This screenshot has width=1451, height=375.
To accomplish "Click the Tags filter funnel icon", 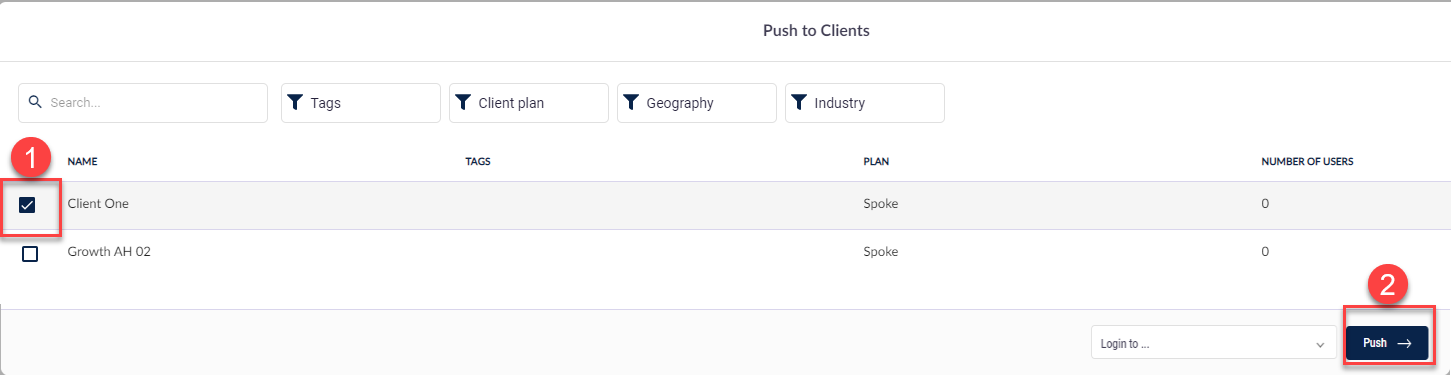I will (295, 102).
